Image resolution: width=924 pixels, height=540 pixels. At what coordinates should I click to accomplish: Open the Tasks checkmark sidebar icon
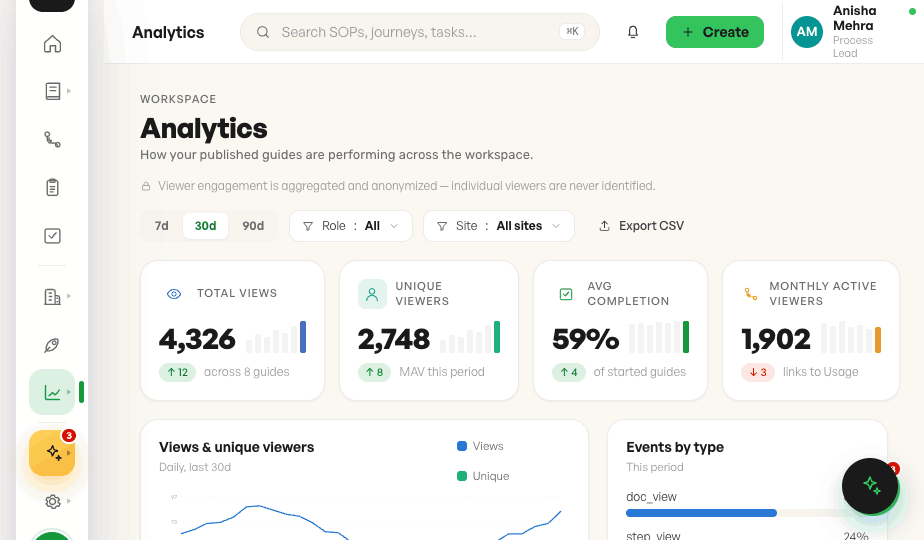click(52, 236)
